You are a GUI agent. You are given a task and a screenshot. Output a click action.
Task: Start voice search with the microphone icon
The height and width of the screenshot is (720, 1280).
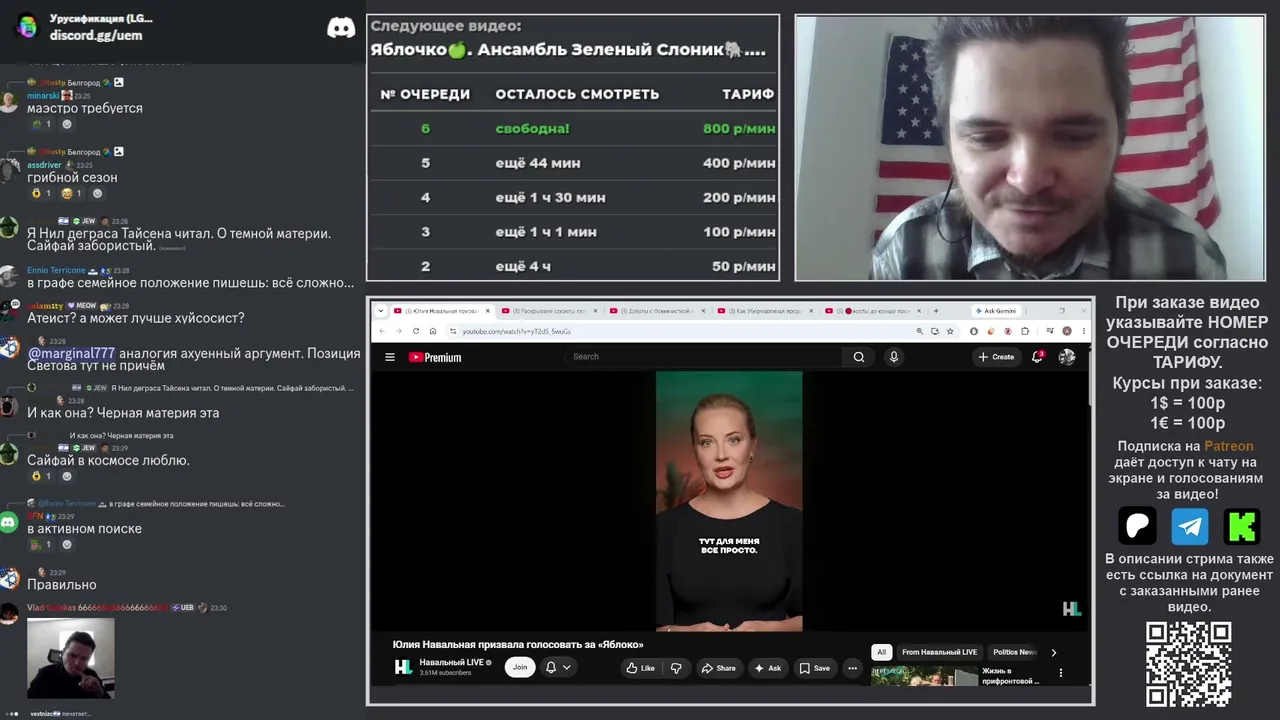[894, 357]
